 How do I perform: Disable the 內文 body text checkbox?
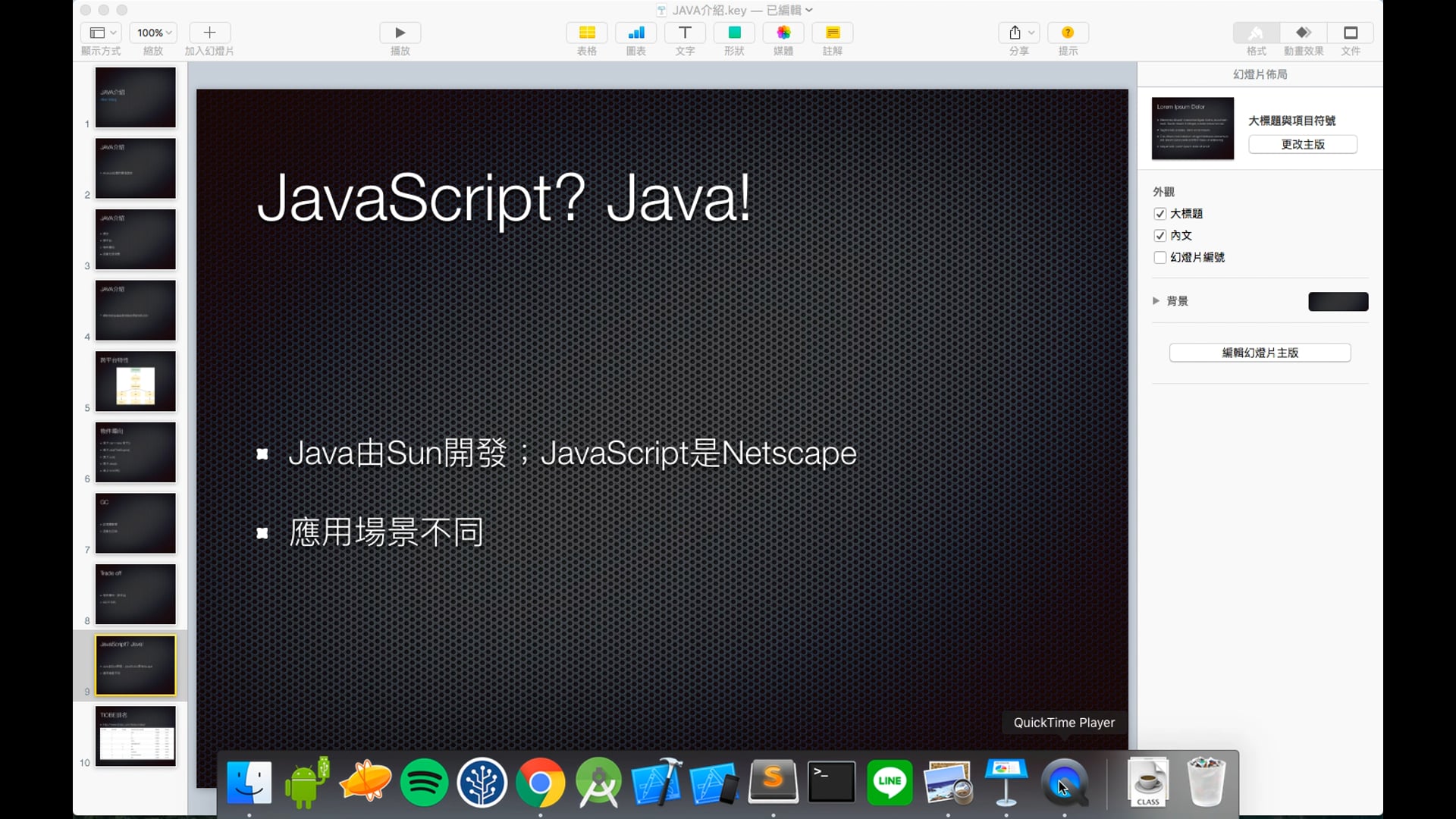[x=1161, y=235]
